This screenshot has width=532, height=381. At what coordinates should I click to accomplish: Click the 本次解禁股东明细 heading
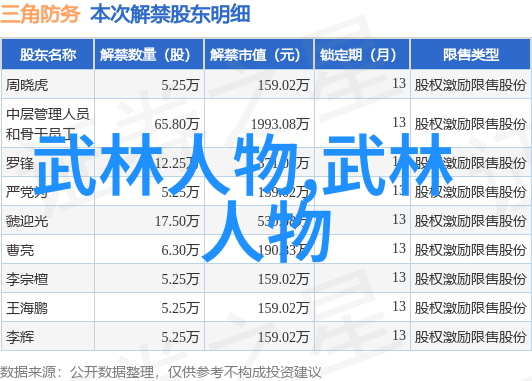170,14
